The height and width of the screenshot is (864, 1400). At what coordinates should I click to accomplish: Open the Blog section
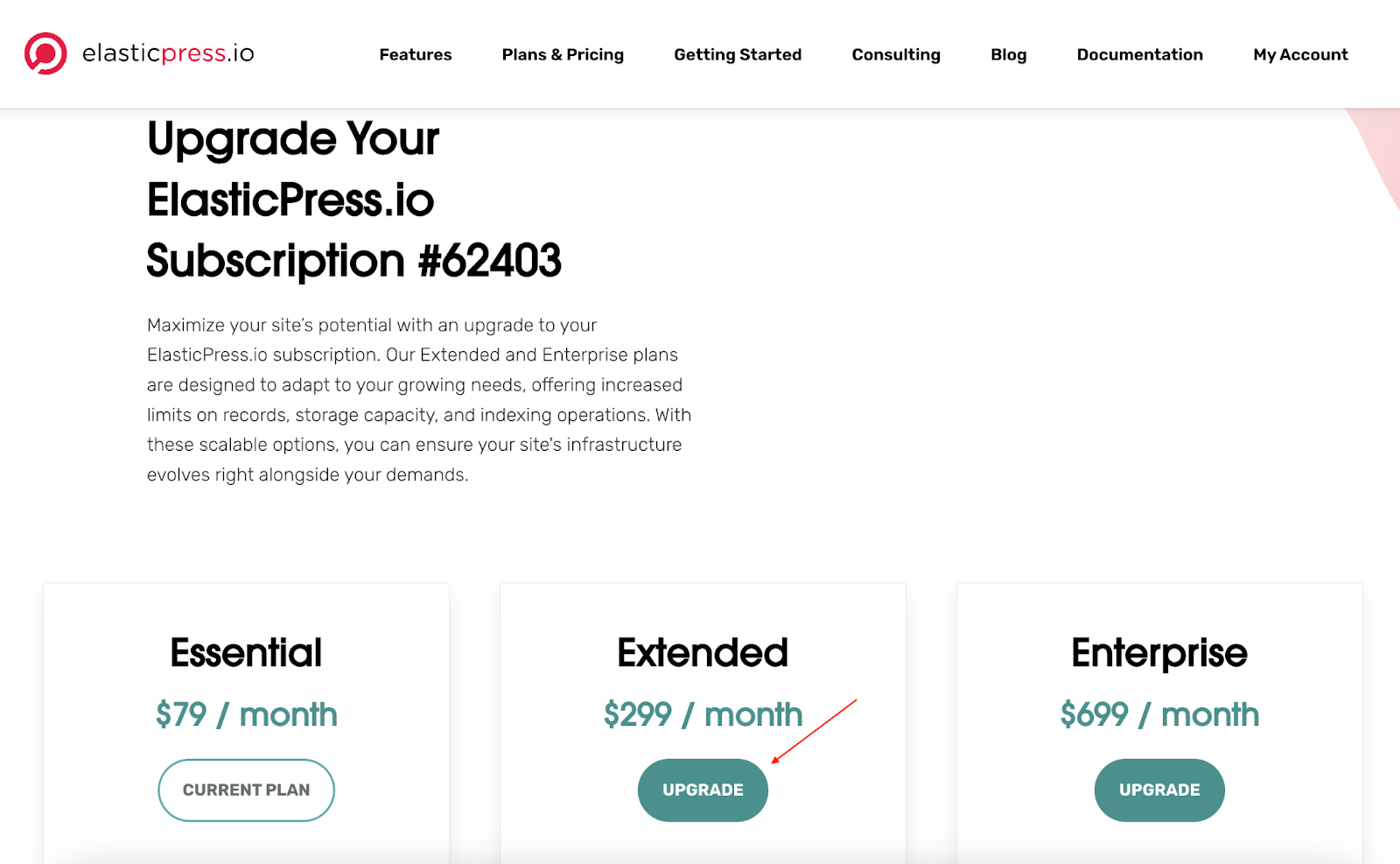[1008, 54]
